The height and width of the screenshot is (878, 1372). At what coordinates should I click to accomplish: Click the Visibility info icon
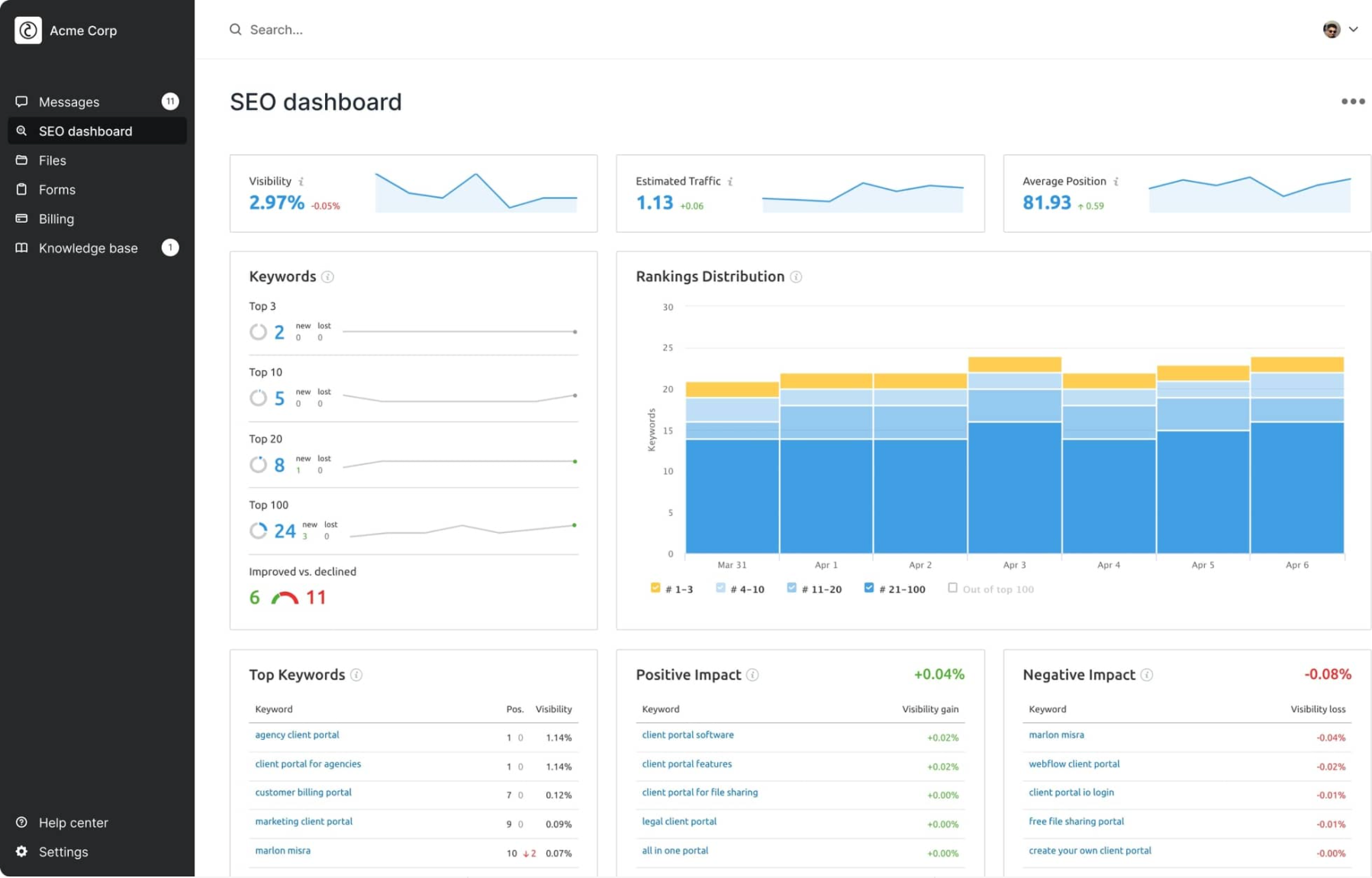coord(301,182)
